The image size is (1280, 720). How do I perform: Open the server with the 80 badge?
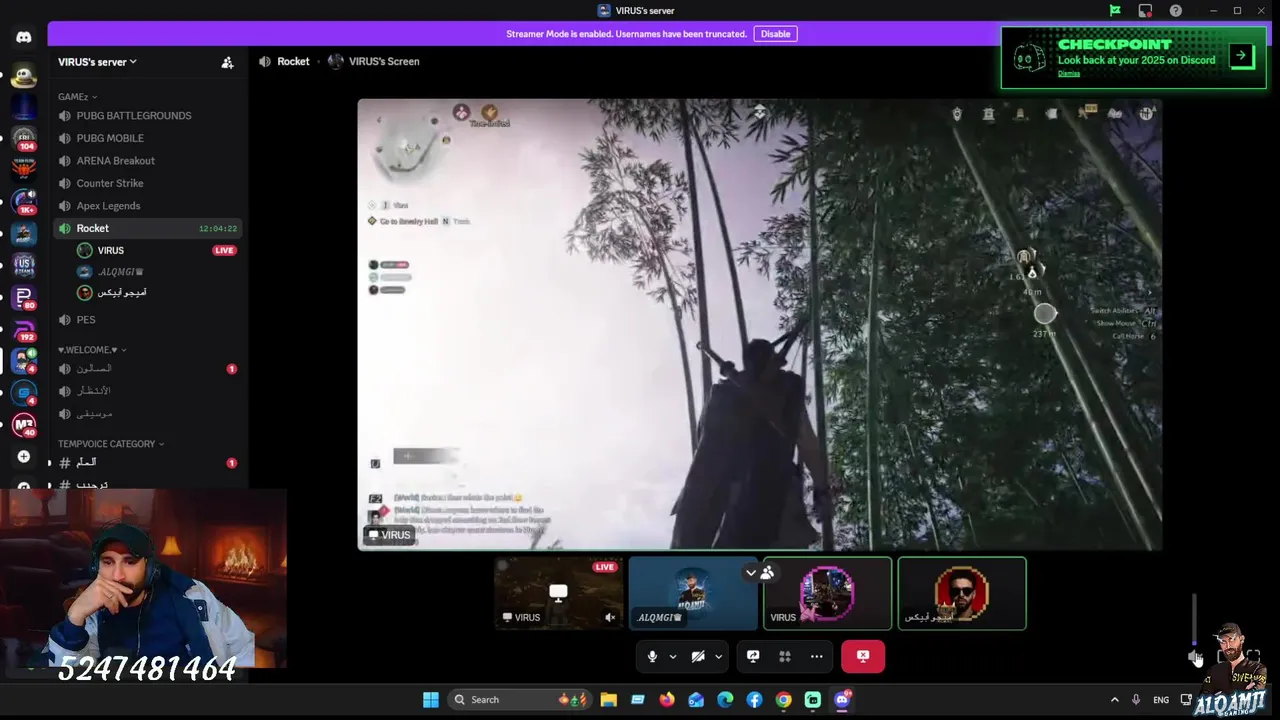(x=24, y=297)
